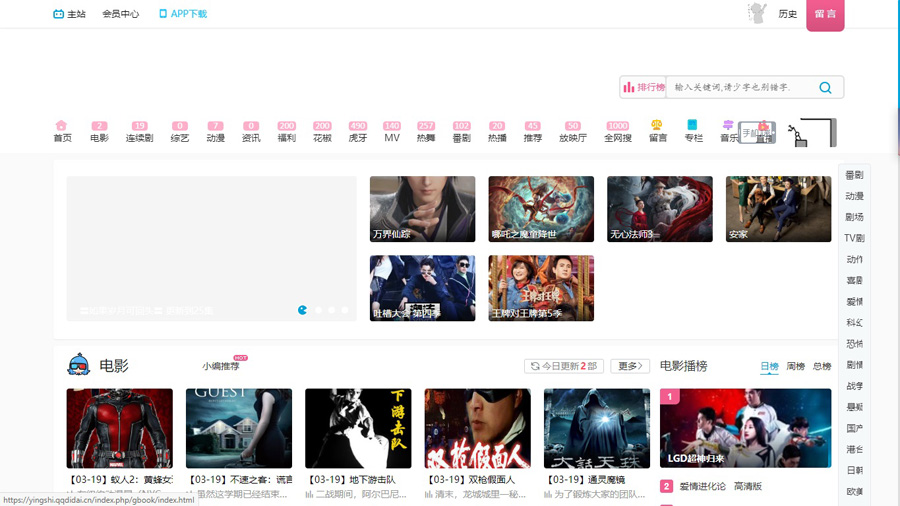Click the pink 留言 button top right

[x=825, y=14]
